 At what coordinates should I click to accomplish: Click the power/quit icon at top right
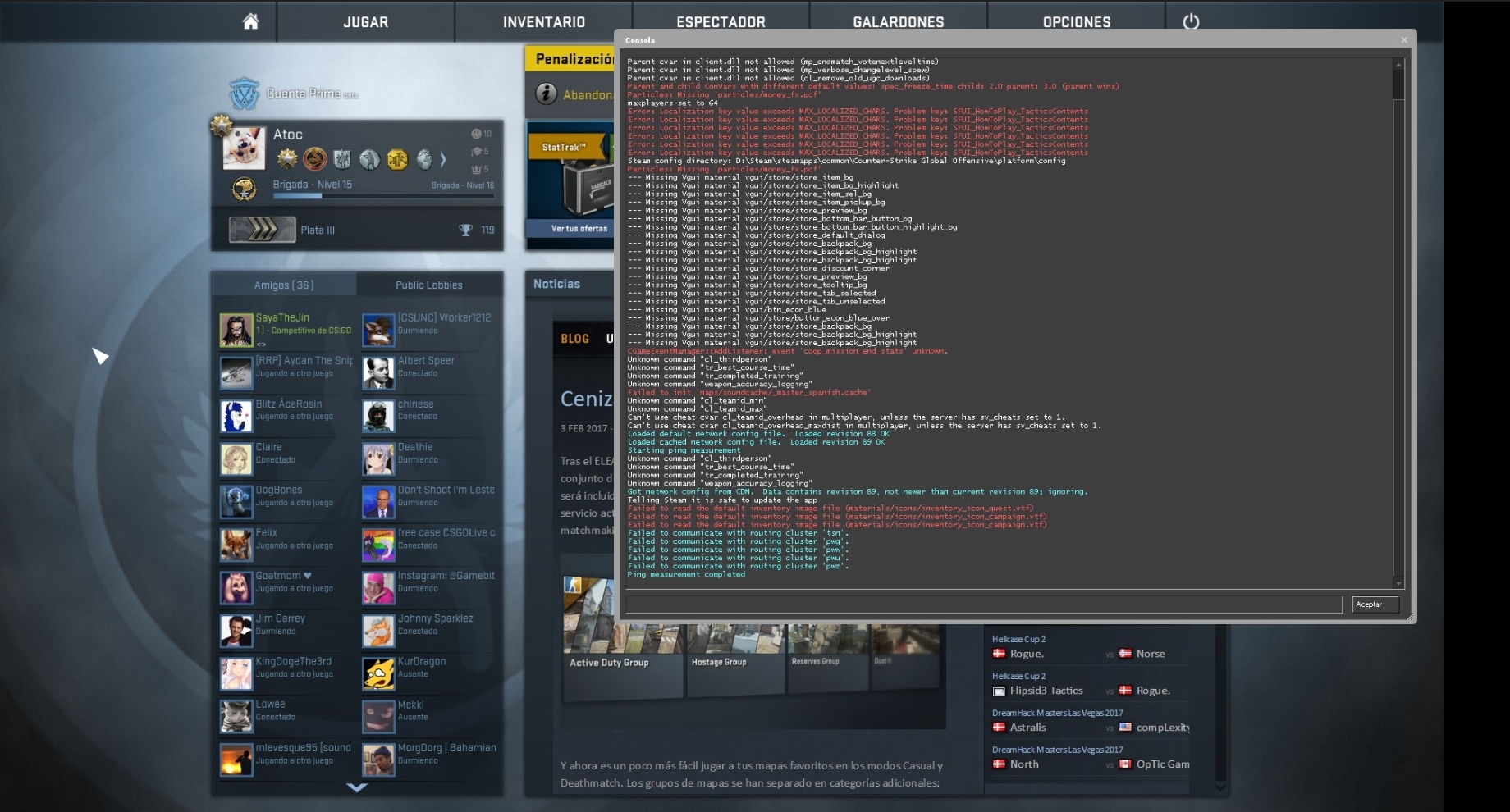[1192, 21]
